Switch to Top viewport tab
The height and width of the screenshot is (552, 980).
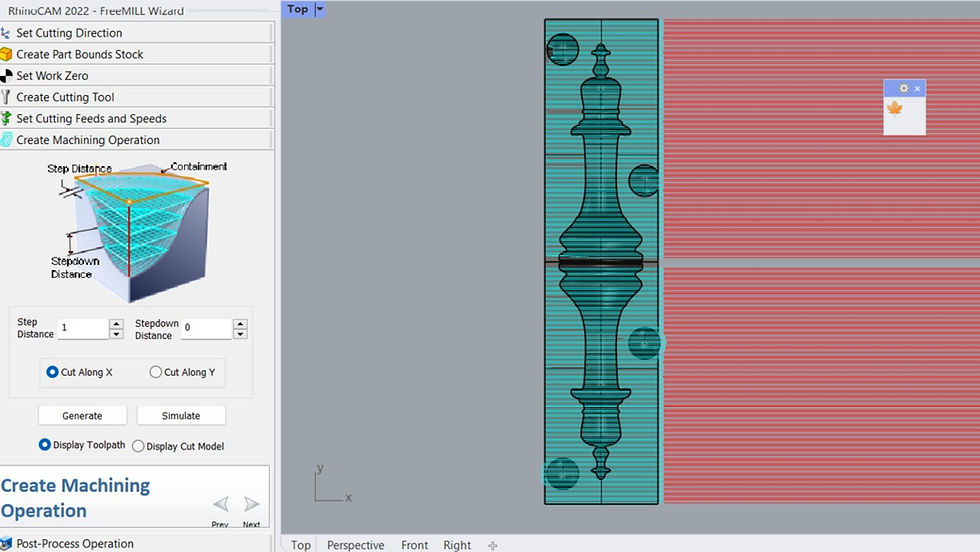click(x=301, y=544)
